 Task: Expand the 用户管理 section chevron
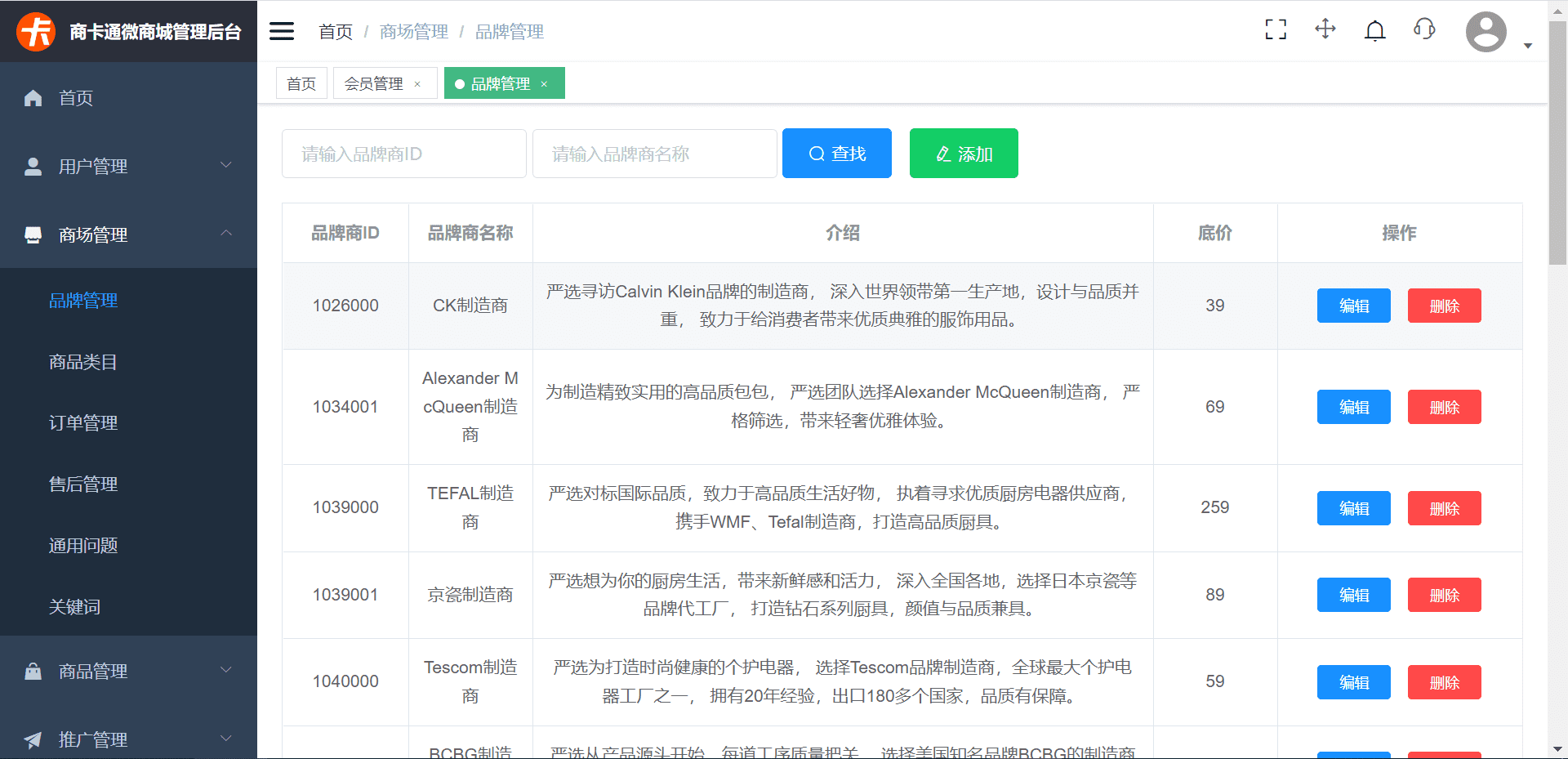(225, 165)
